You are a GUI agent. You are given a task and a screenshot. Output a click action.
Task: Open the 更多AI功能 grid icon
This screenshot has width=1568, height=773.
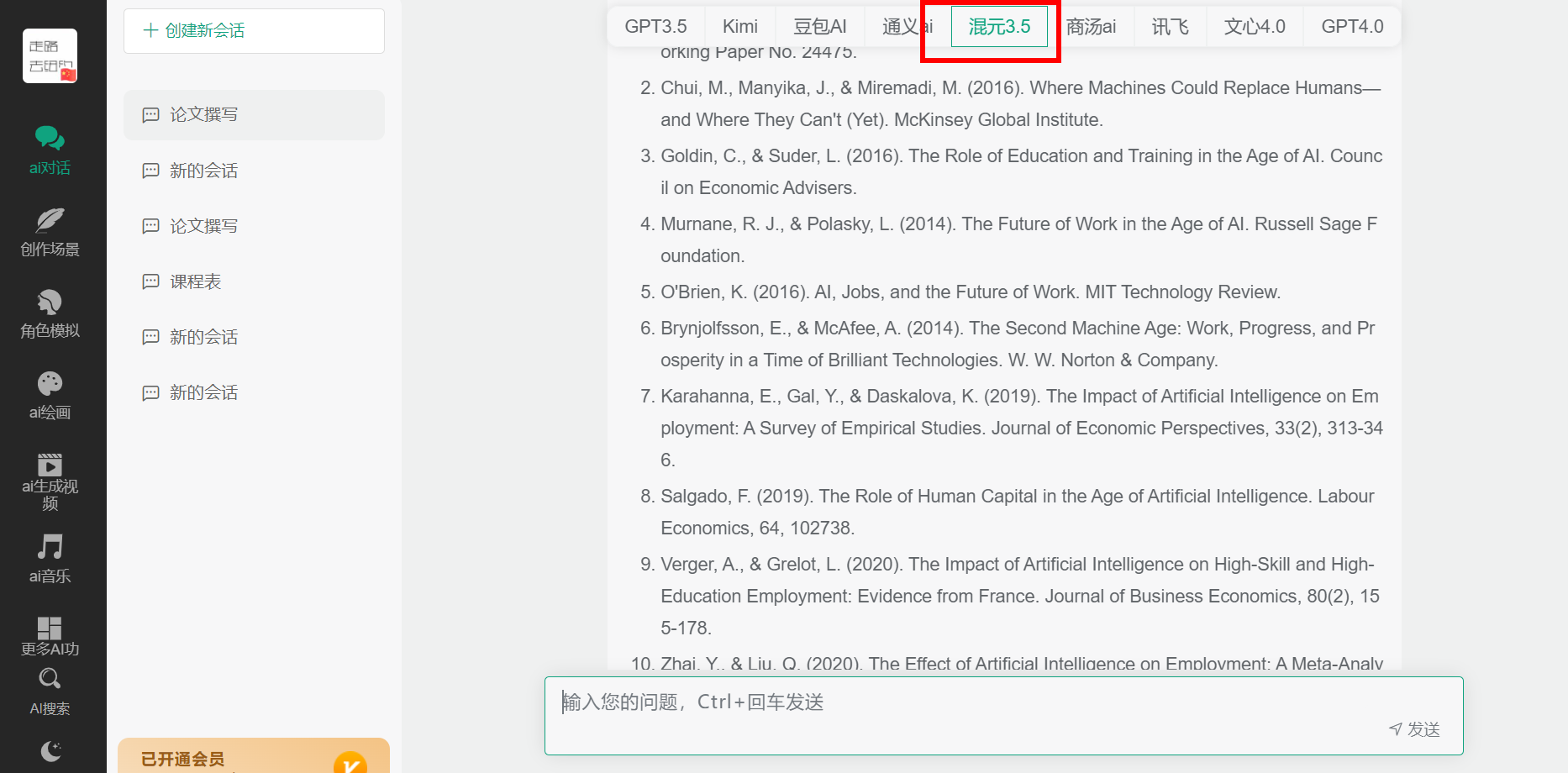(50, 628)
